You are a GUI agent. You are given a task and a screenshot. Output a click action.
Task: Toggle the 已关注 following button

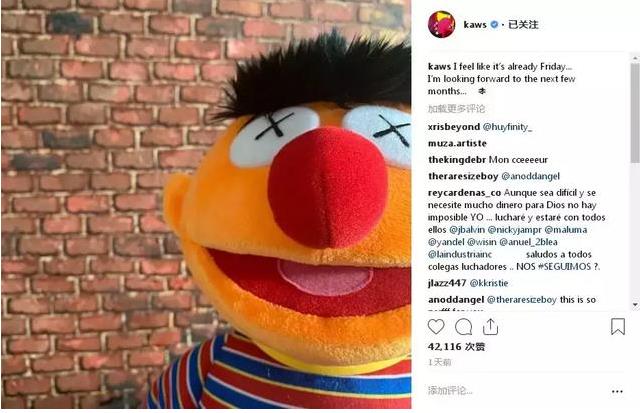(x=523, y=24)
